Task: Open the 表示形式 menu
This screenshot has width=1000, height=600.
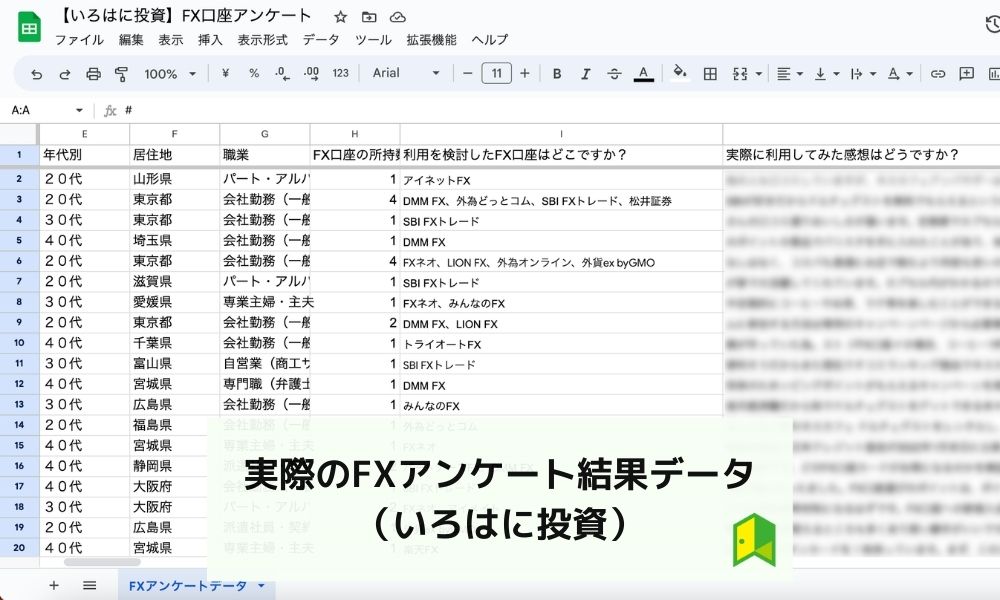Action: 262,40
